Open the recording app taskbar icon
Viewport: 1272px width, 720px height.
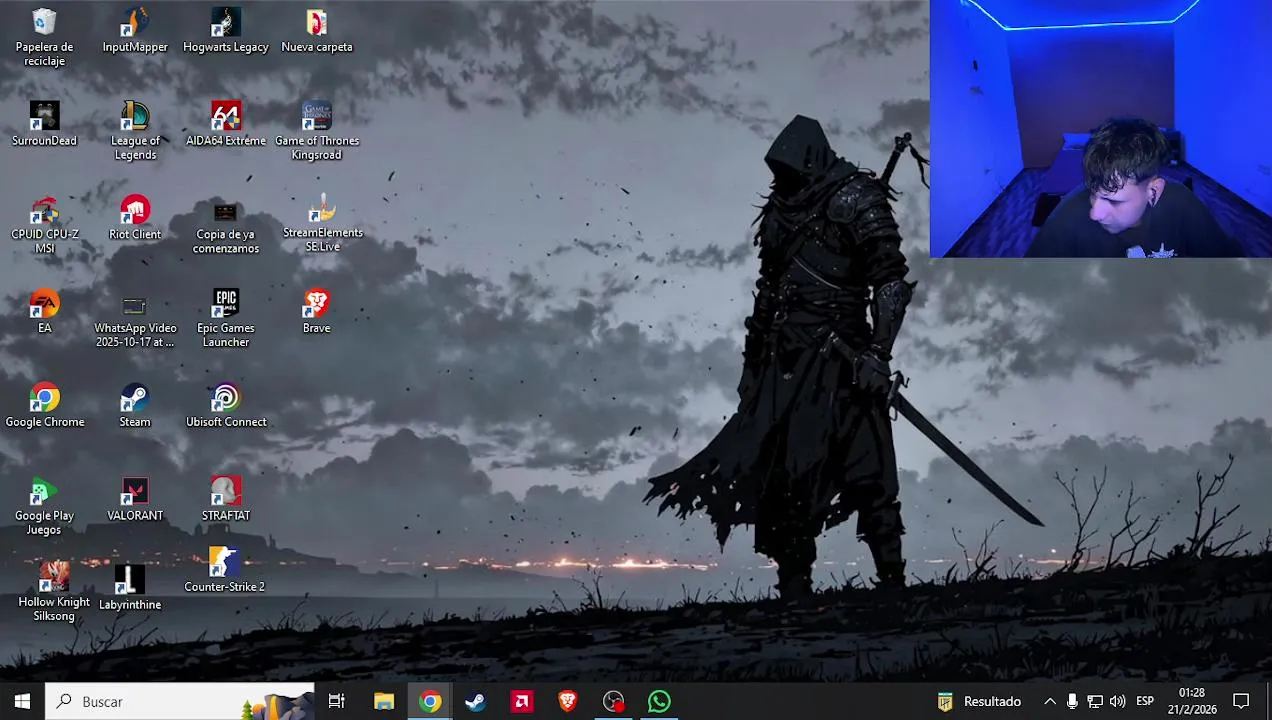click(x=613, y=702)
